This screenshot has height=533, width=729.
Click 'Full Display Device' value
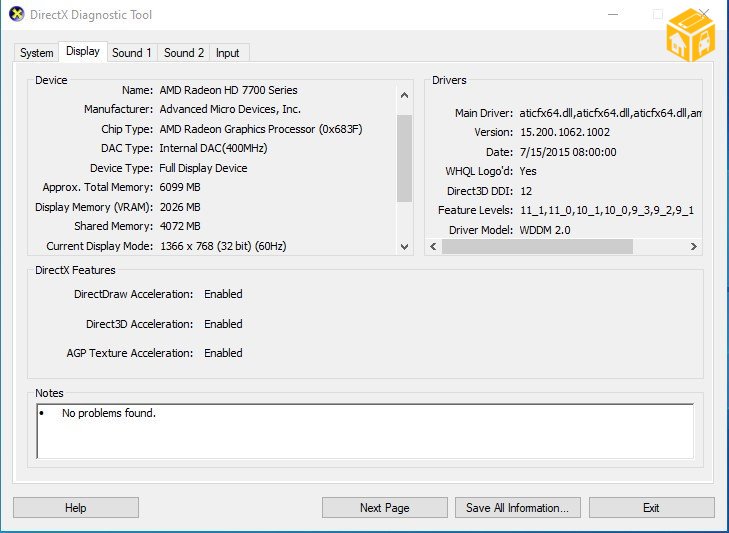[203, 168]
